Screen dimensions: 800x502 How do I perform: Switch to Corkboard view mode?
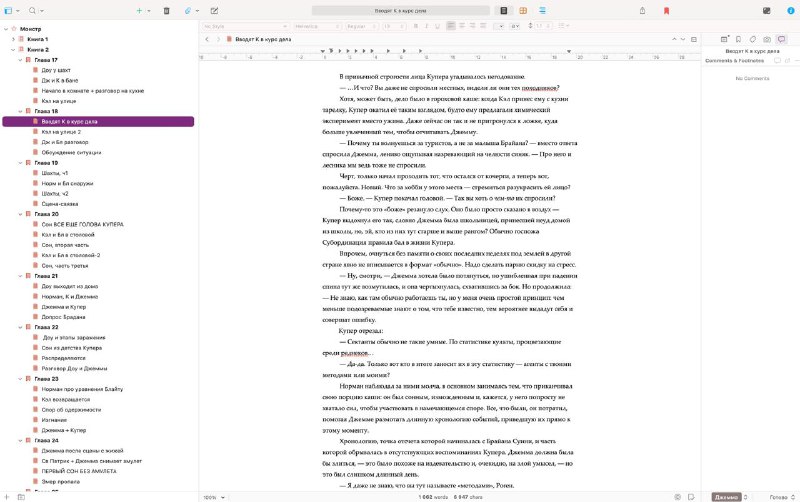[523, 11]
